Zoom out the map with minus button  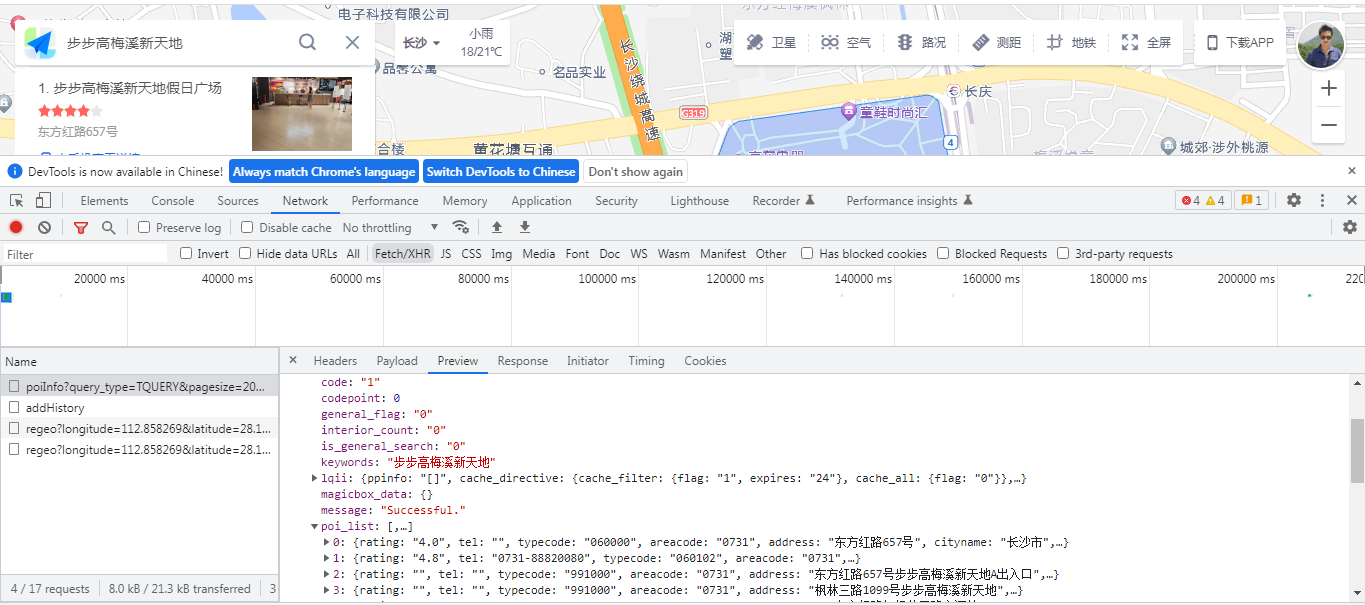pyautogui.click(x=1329, y=125)
